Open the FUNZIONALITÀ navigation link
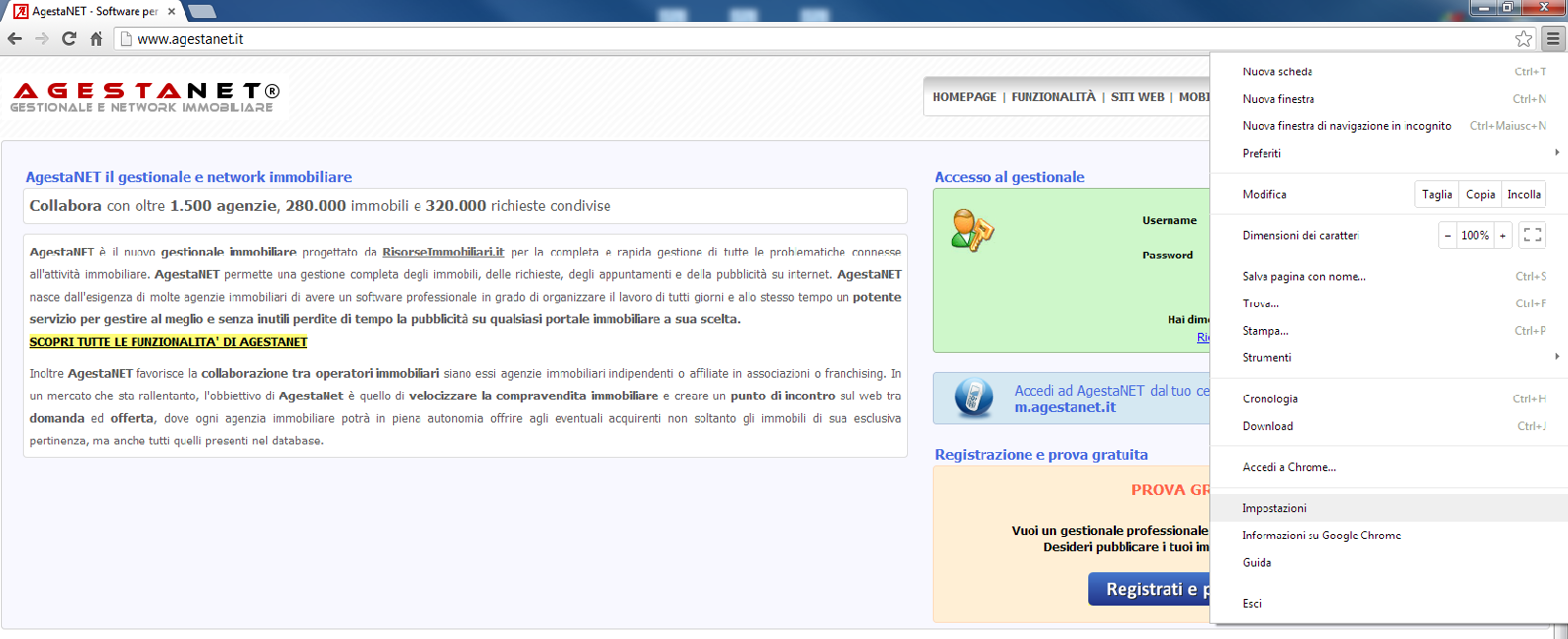Screen dimensions: 1568x639 click(1054, 97)
